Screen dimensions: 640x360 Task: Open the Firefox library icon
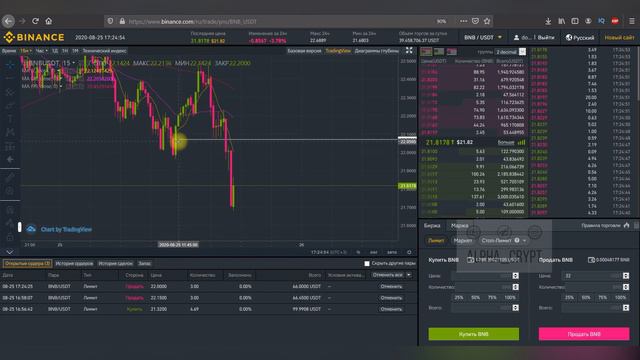(562, 21)
